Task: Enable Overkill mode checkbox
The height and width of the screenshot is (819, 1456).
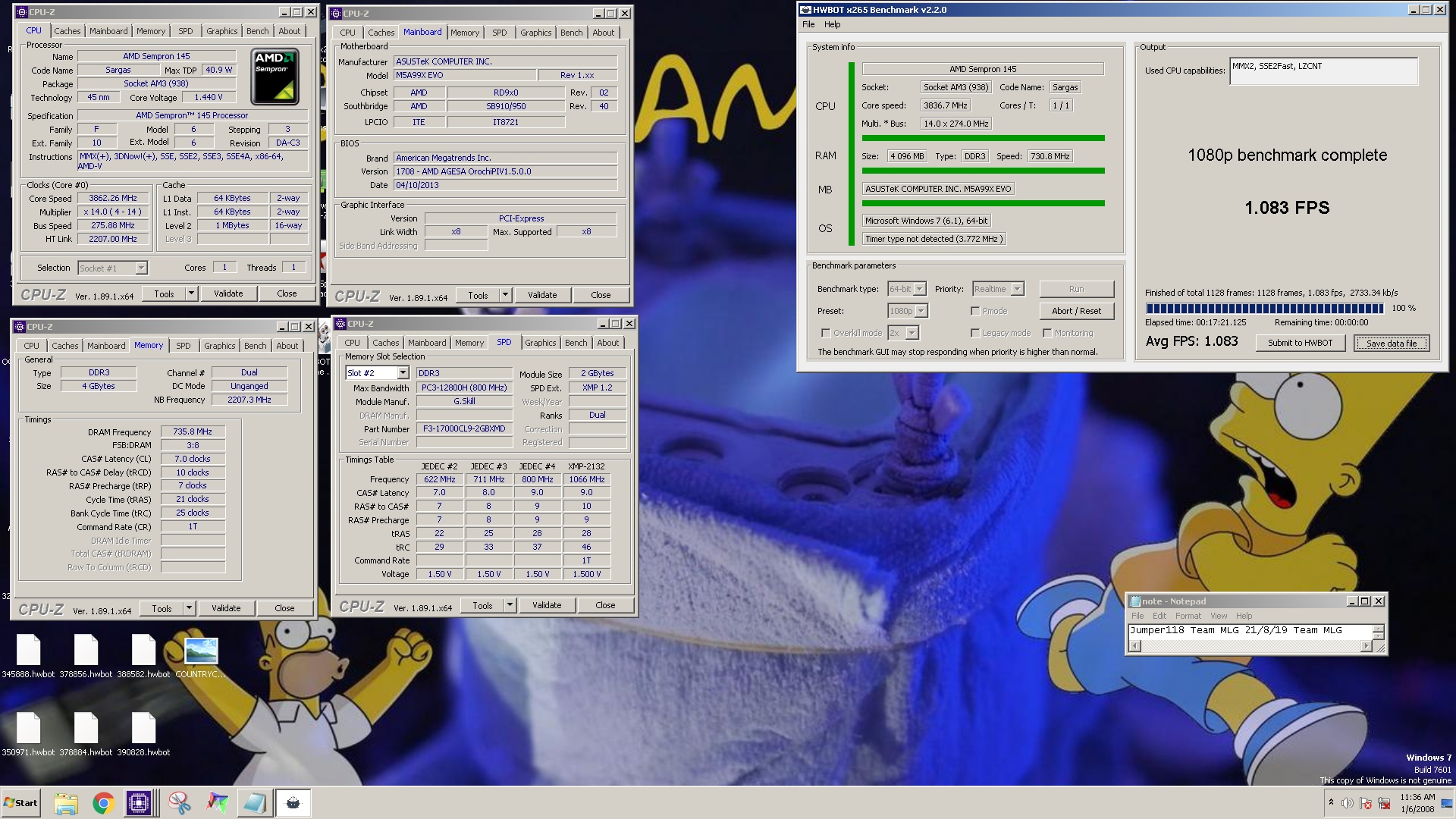Action: 826,333
